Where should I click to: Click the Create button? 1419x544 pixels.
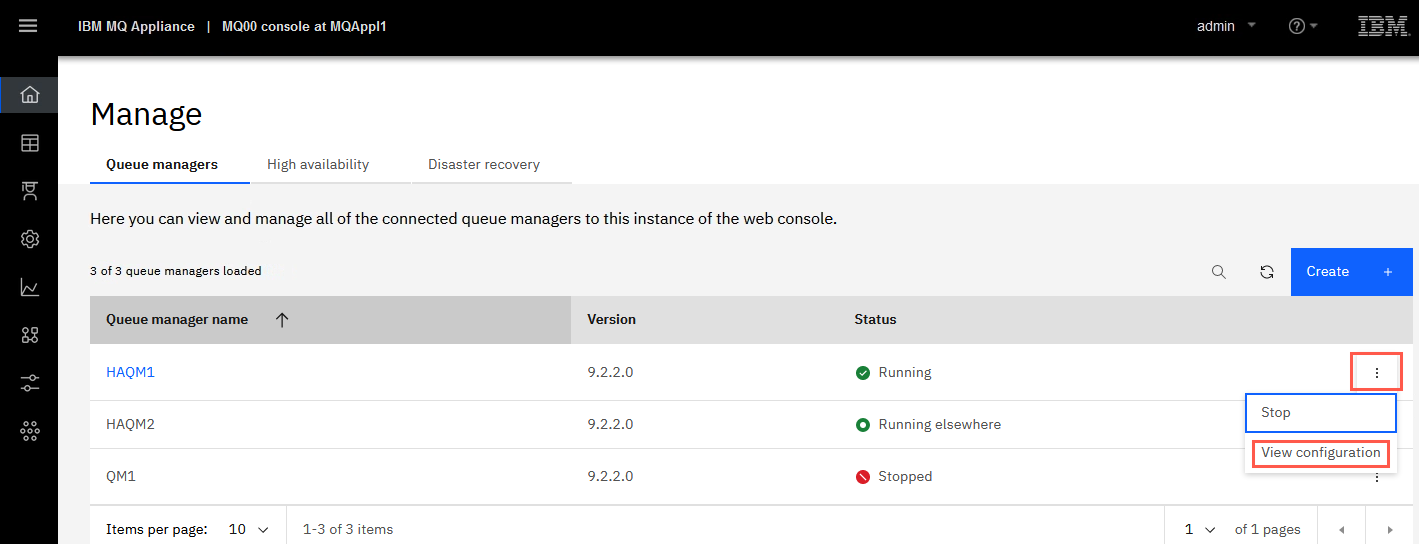point(1351,272)
